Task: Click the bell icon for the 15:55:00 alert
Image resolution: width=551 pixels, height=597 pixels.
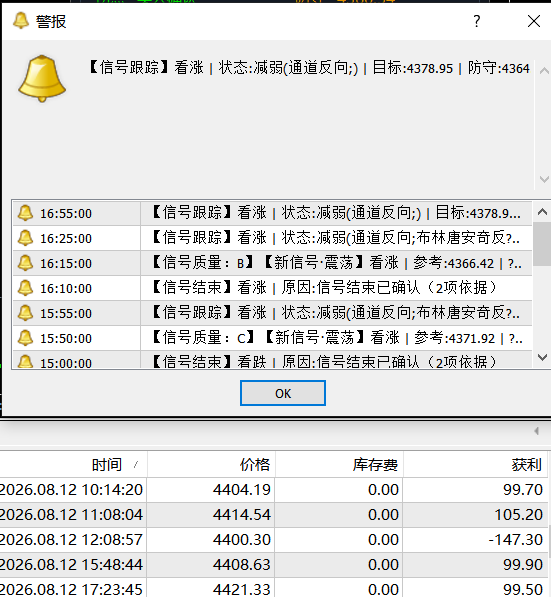Action: pyautogui.click(x=26, y=313)
